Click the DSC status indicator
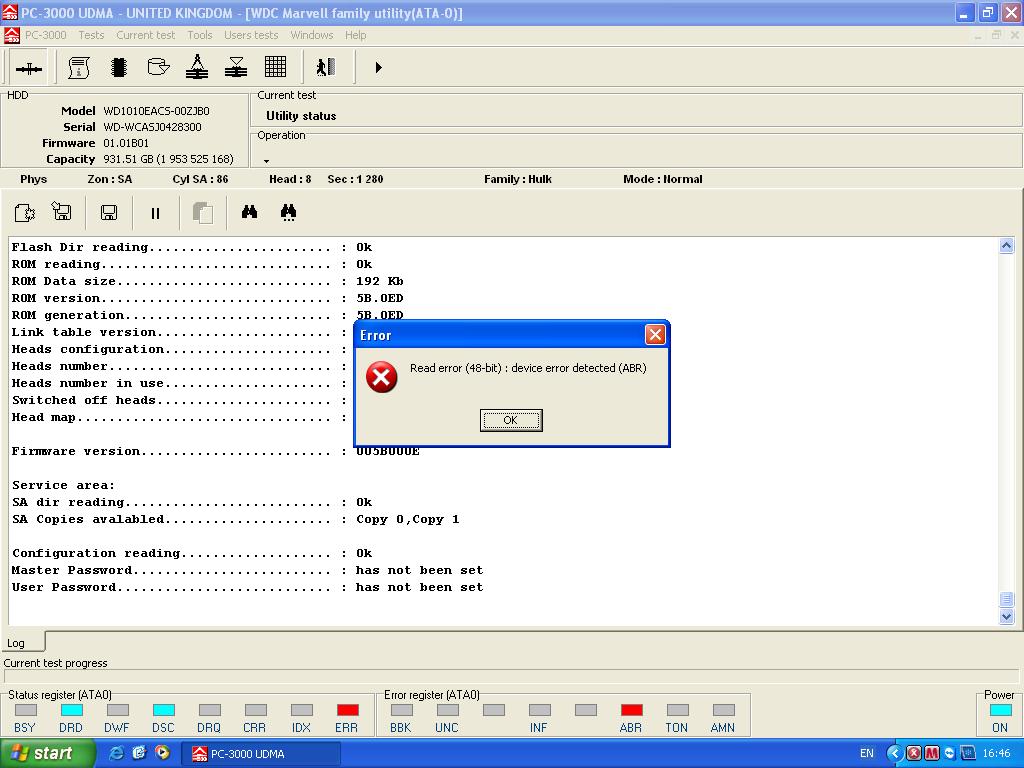1024x768 pixels. click(x=163, y=710)
